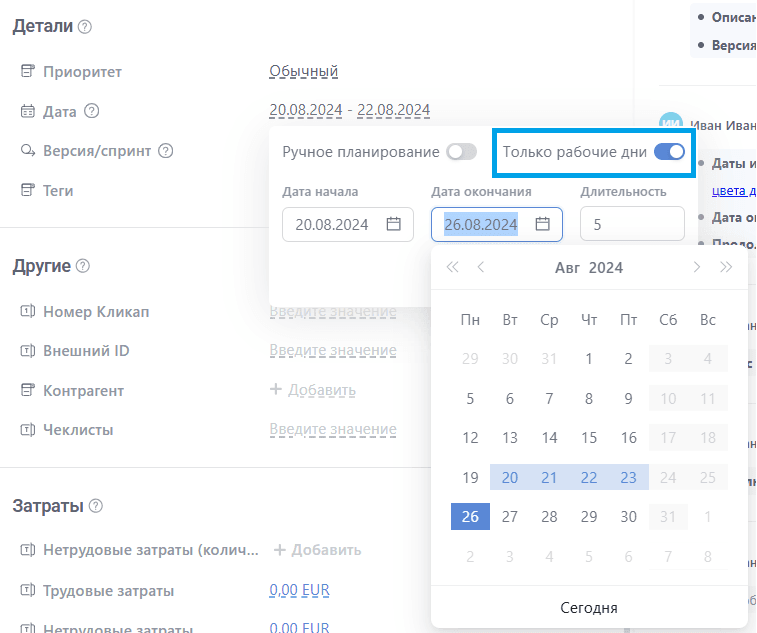Select August 27 in the calendar

click(510, 516)
